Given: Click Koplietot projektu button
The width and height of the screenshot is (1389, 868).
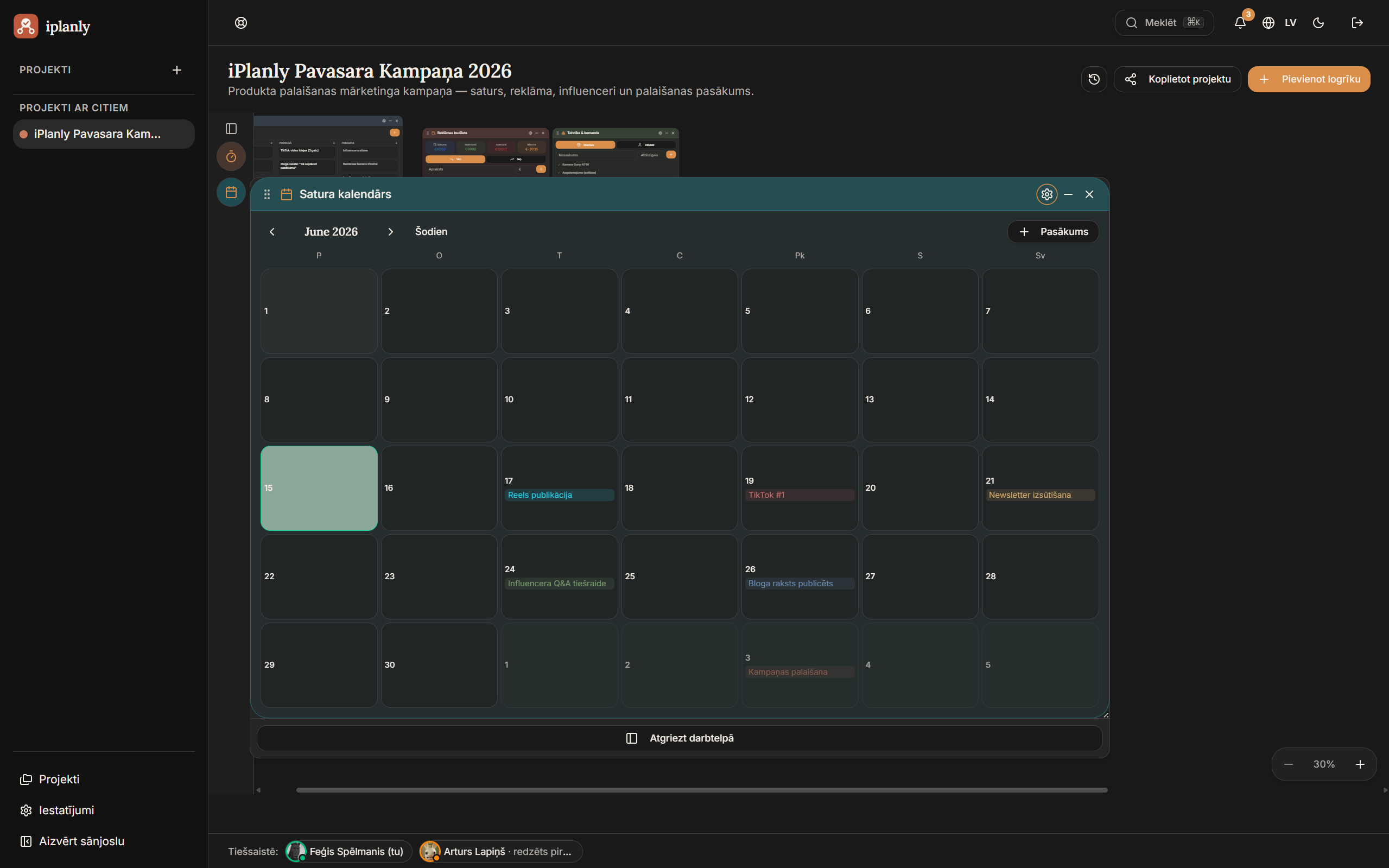Looking at the screenshot, I should tap(1177, 79).
